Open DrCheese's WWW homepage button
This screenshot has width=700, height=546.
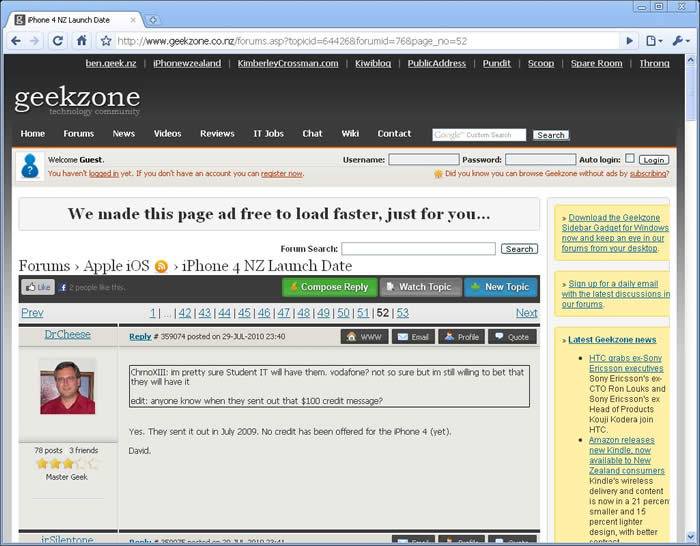(364, 337)
